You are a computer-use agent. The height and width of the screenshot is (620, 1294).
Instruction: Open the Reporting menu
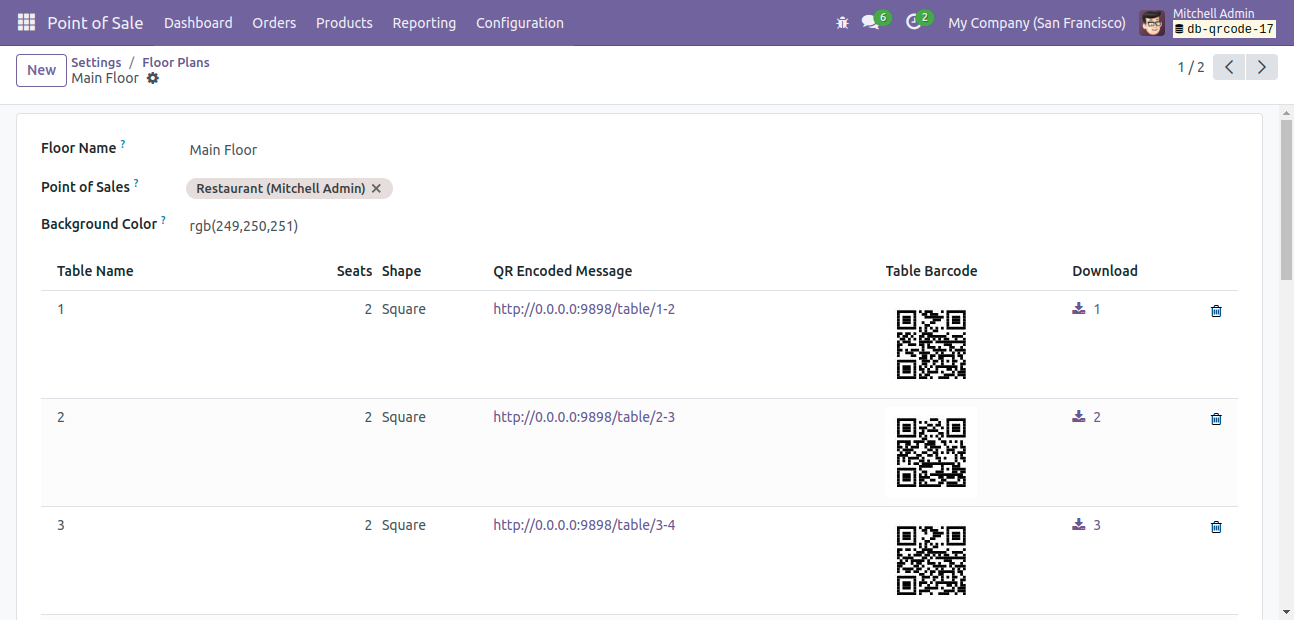pyautogui.click(x=424, y=22)
